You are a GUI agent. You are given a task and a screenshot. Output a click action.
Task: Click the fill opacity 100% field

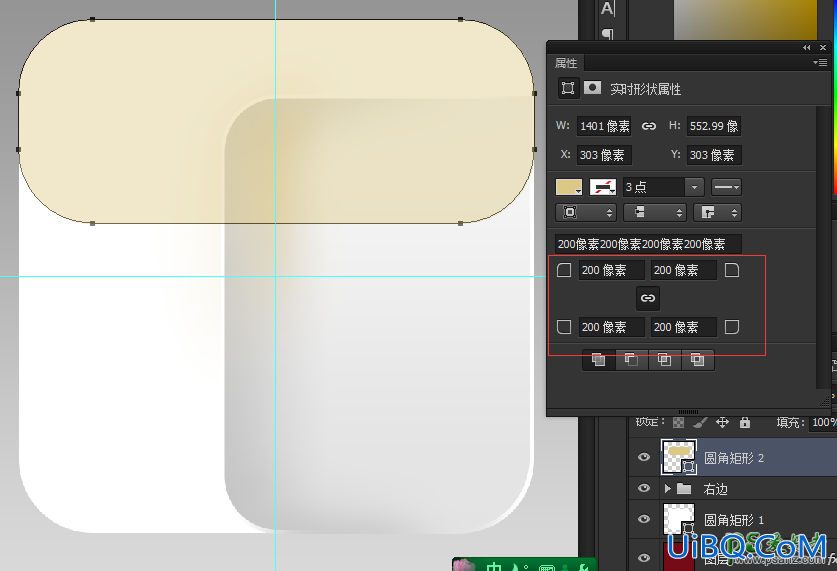tap(824, 423)
